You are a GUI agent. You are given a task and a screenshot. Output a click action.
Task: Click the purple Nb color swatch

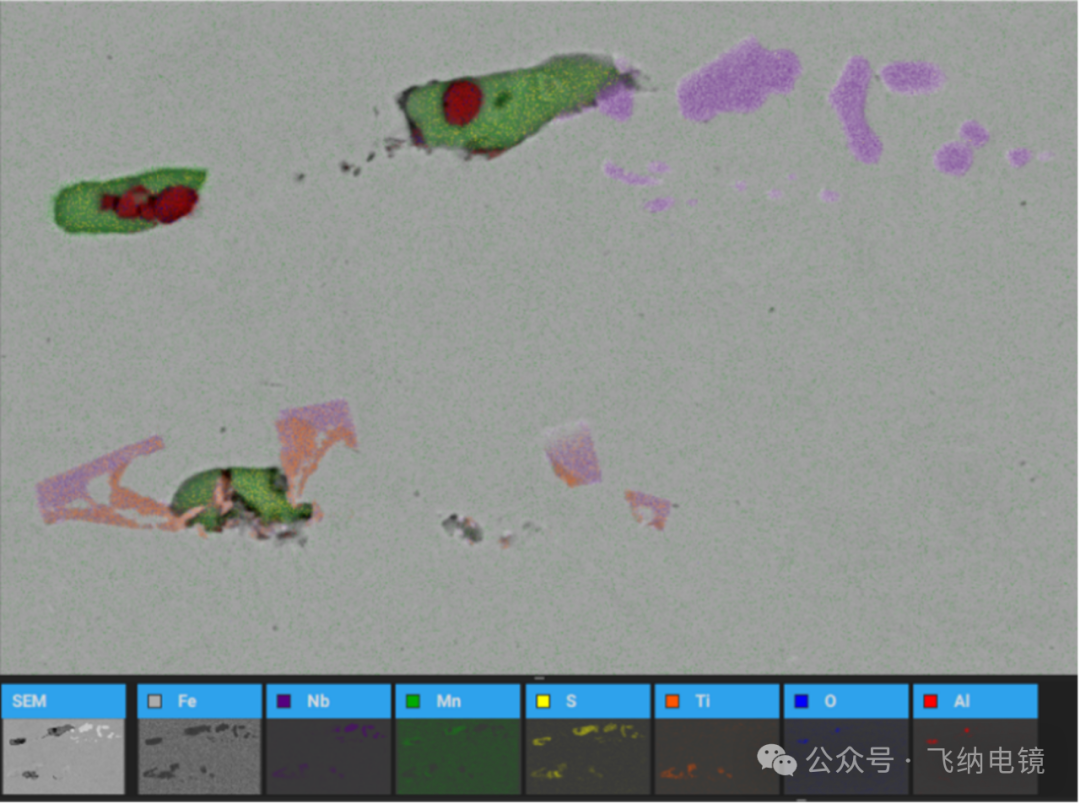(283, 701)
